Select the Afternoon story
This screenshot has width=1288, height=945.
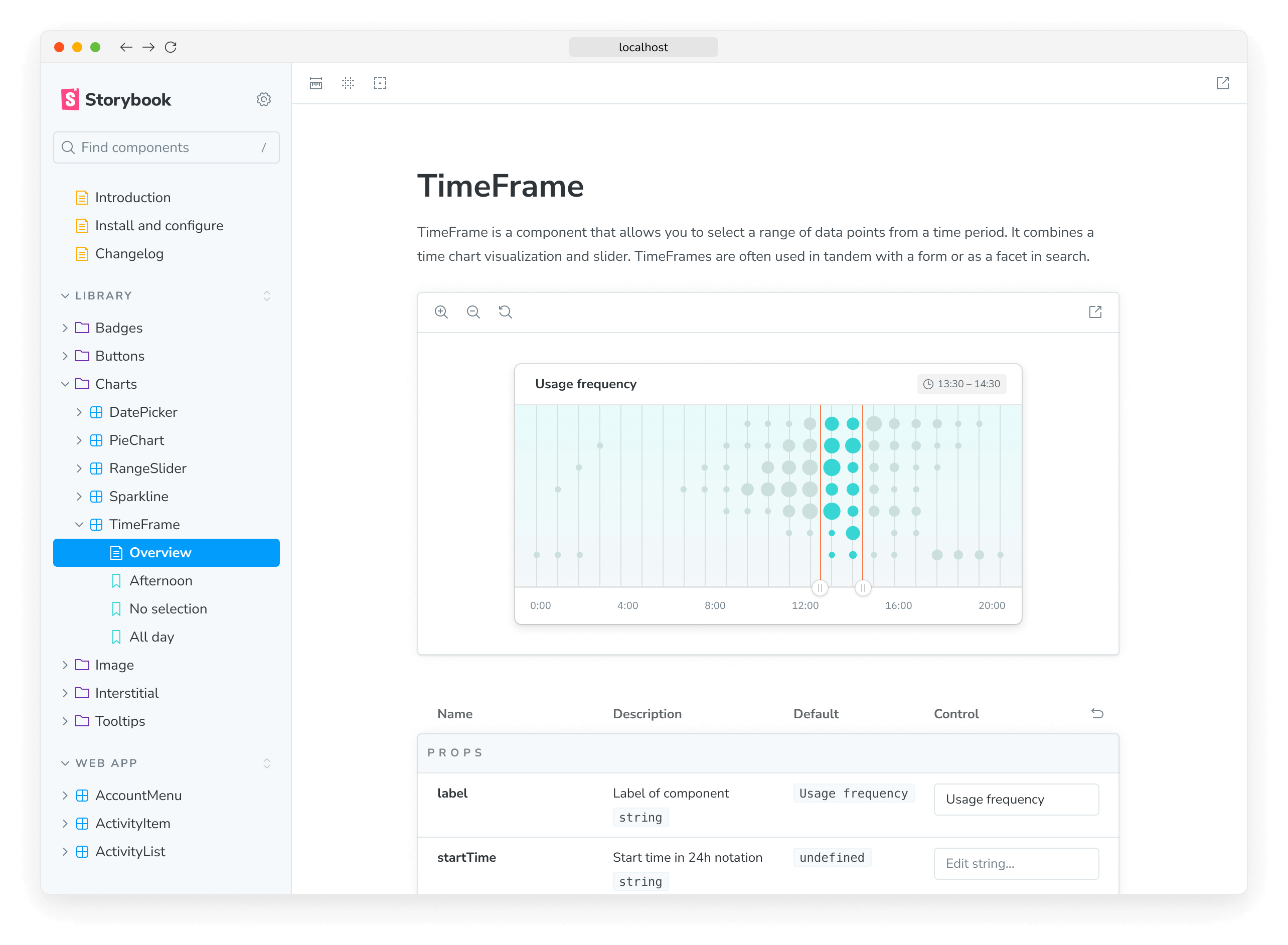coord(160,581)
